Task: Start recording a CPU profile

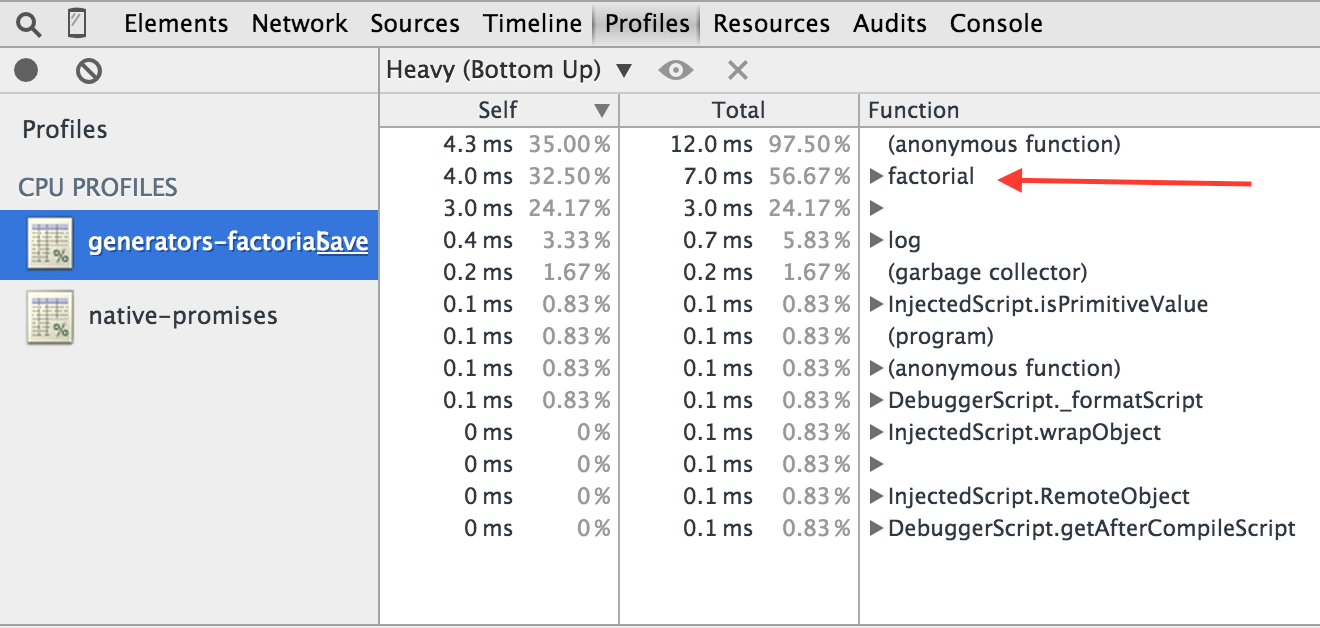Action: coord(27,71)
